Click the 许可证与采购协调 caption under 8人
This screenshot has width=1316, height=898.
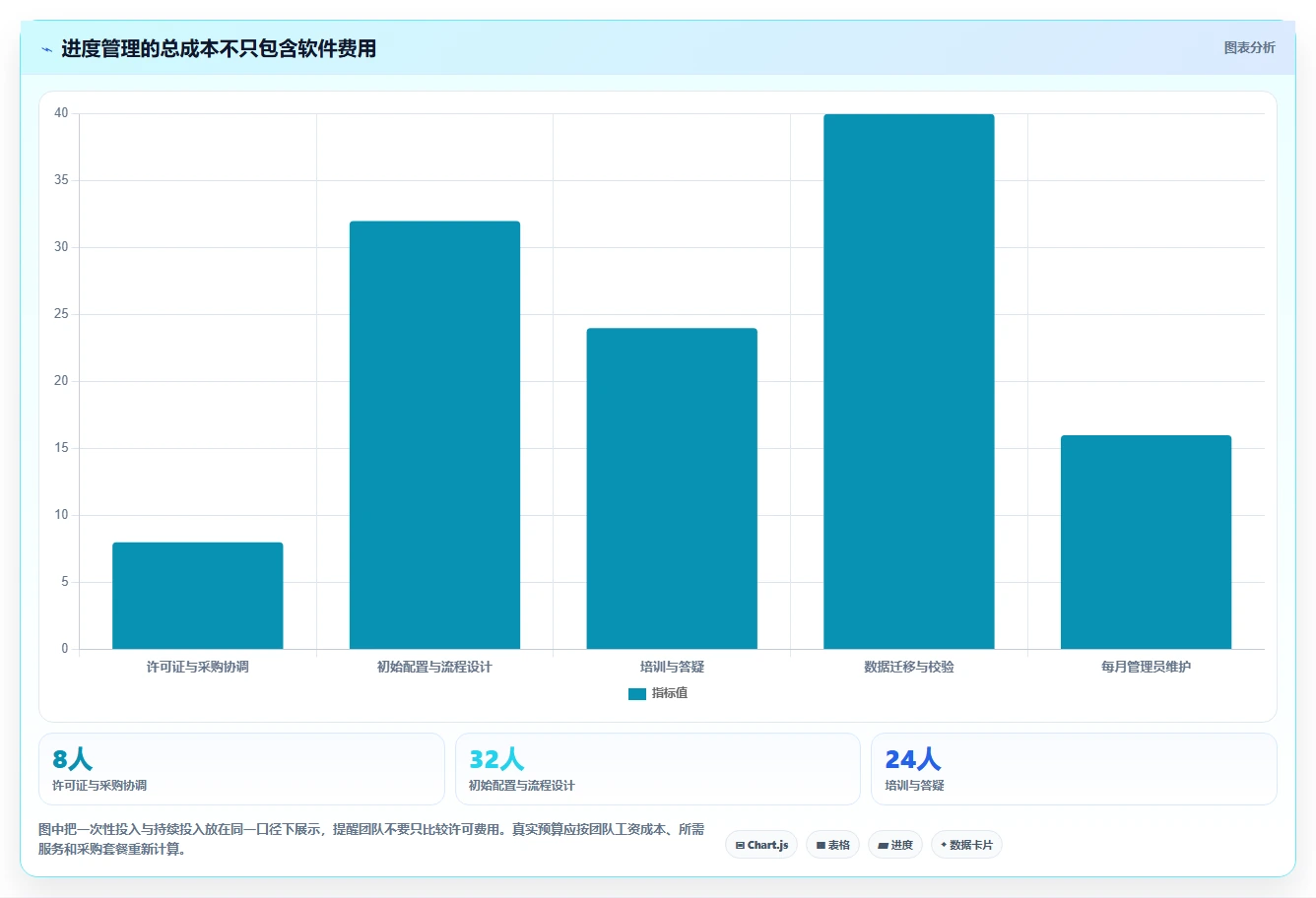click(99, 786)
